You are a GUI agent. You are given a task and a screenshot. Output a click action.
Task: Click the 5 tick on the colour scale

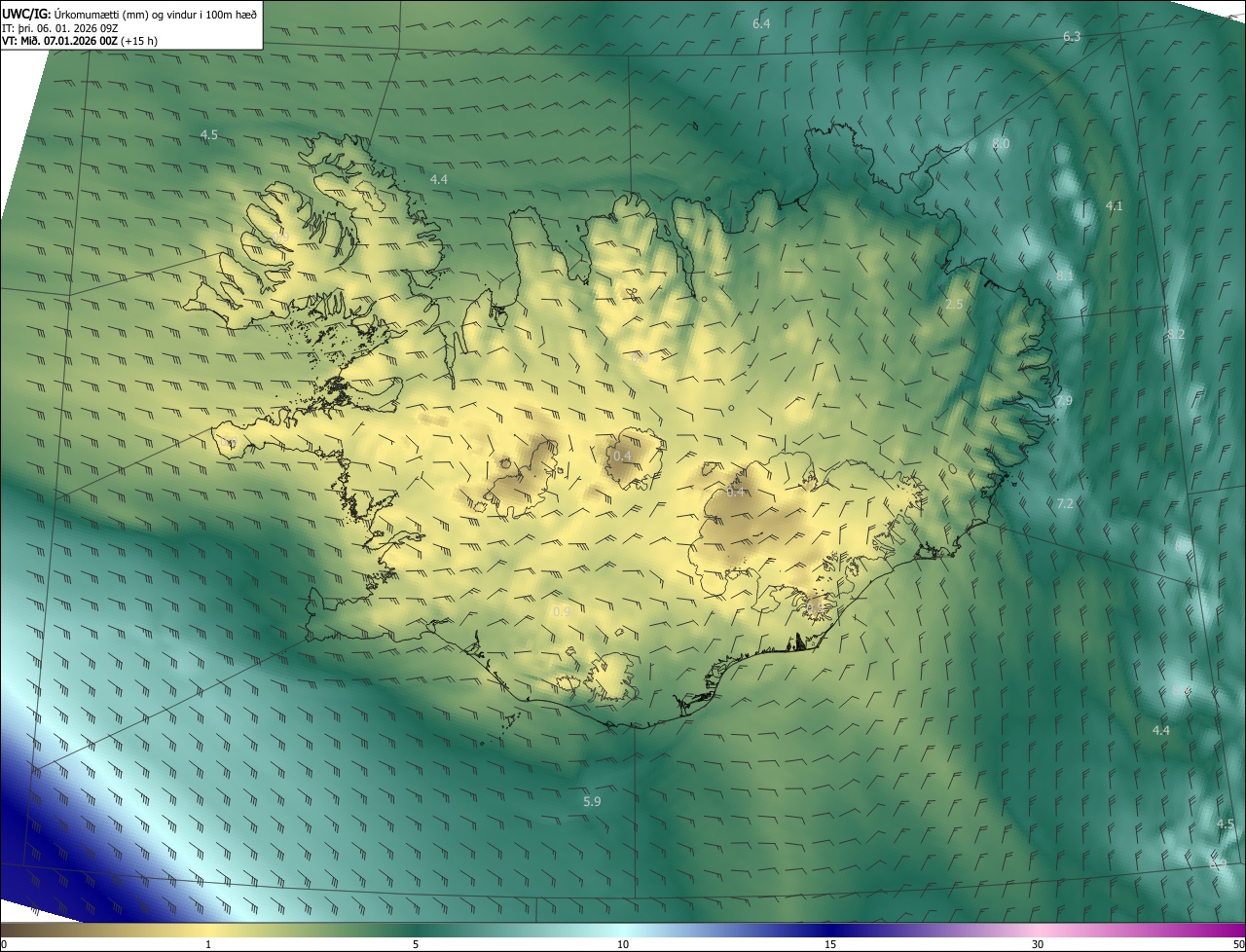(416, 944)
